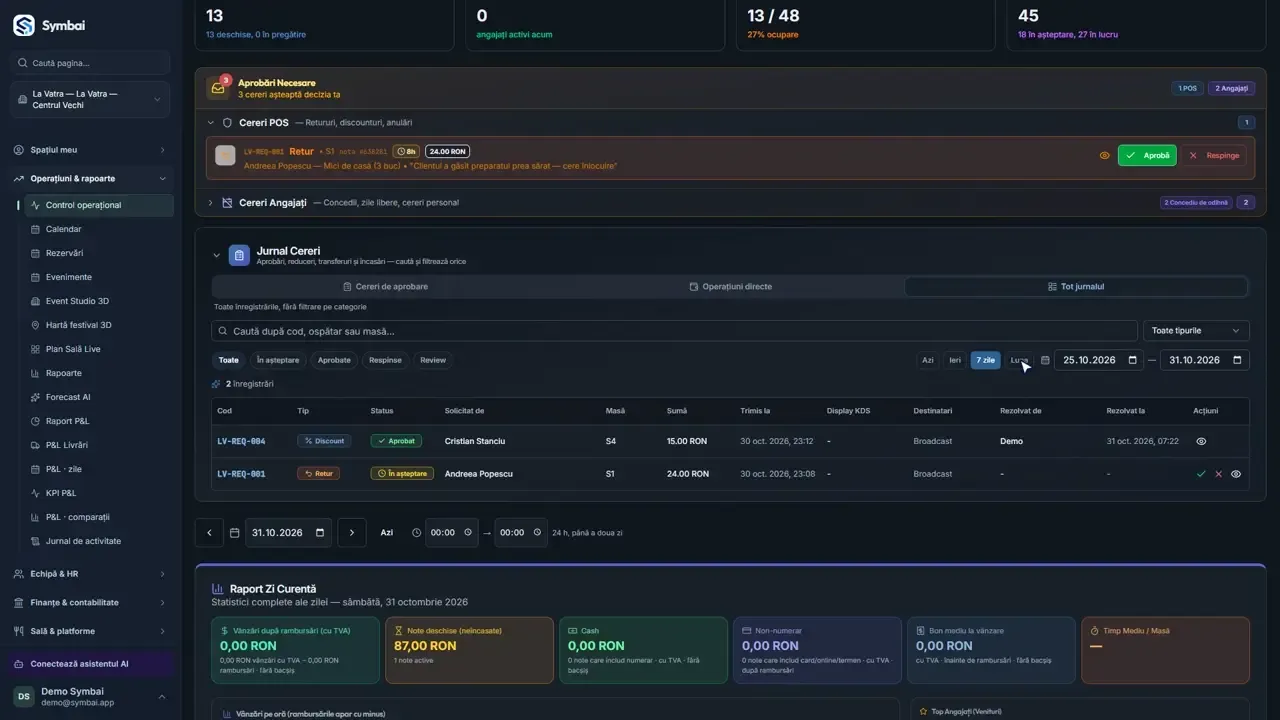The width and height of the screenshot is (1280, 720).
Task: Click the Caută pagina search field
Action: [91, 63]
